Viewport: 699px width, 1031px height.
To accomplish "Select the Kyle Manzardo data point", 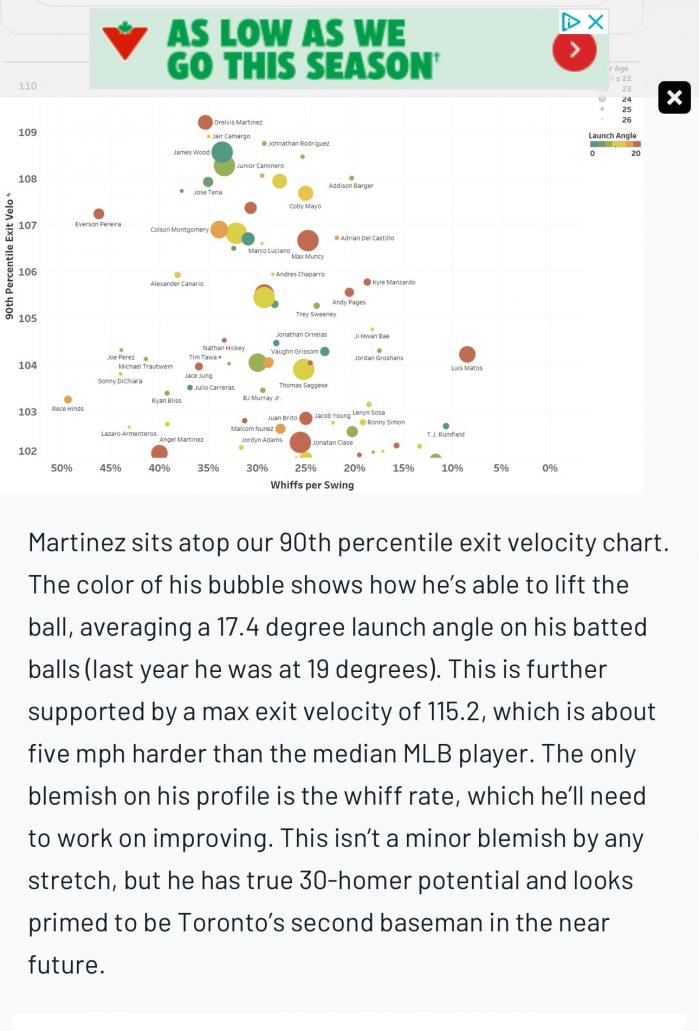I will pyautogui.click(x=367, y=282).
